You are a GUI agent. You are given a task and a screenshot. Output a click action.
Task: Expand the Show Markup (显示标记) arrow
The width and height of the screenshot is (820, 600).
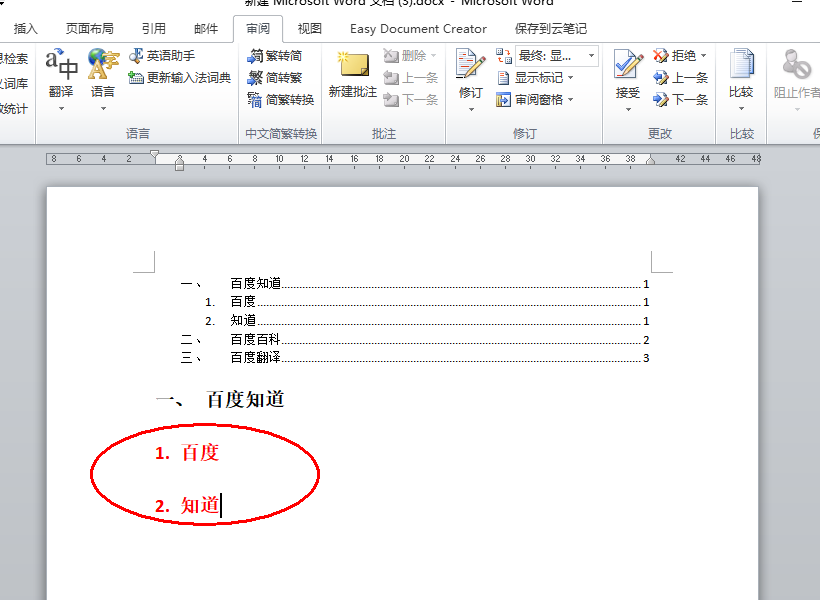(570, 78)
